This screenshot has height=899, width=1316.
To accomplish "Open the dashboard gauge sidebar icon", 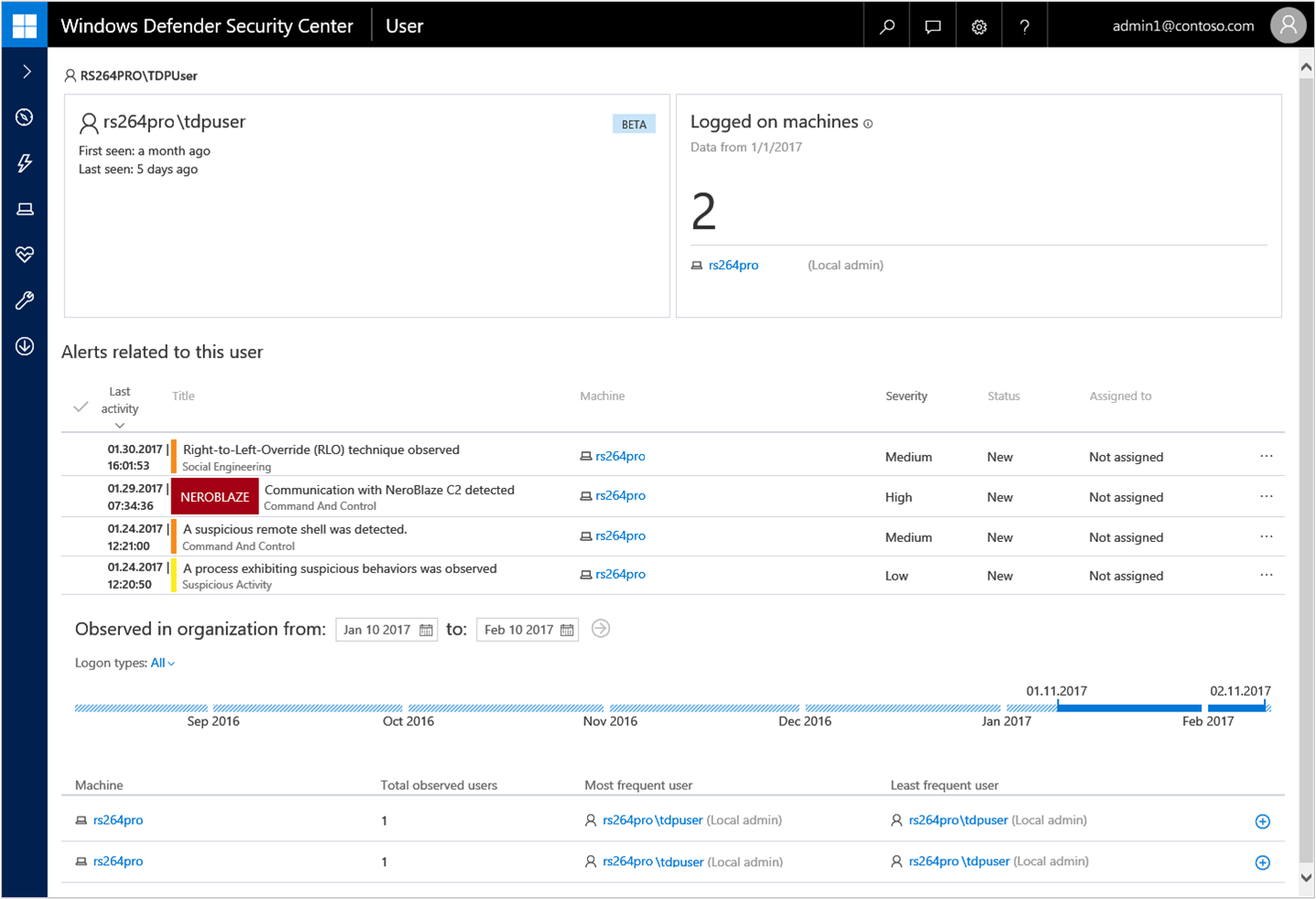I will click(25, 117).
